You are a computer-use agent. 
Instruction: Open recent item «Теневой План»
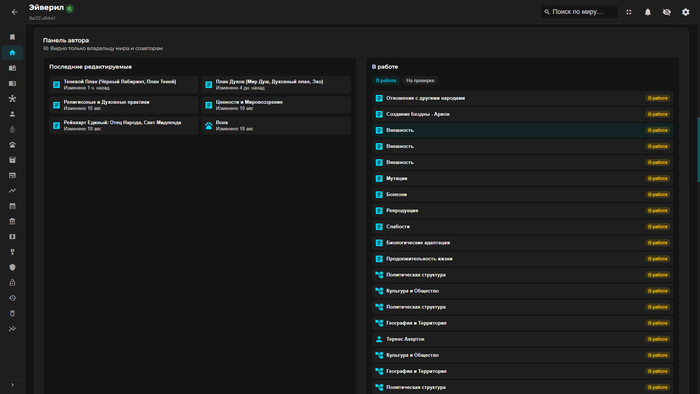click(x=124, y=85)
